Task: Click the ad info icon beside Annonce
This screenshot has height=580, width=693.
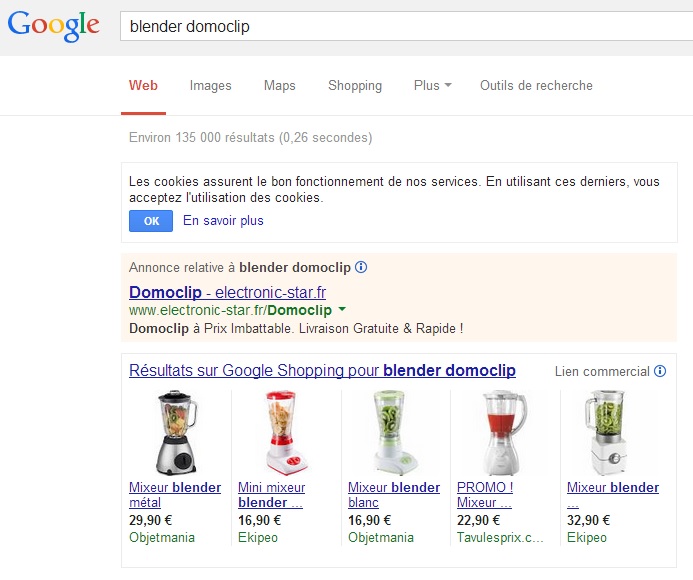Action: click(361, 267)
